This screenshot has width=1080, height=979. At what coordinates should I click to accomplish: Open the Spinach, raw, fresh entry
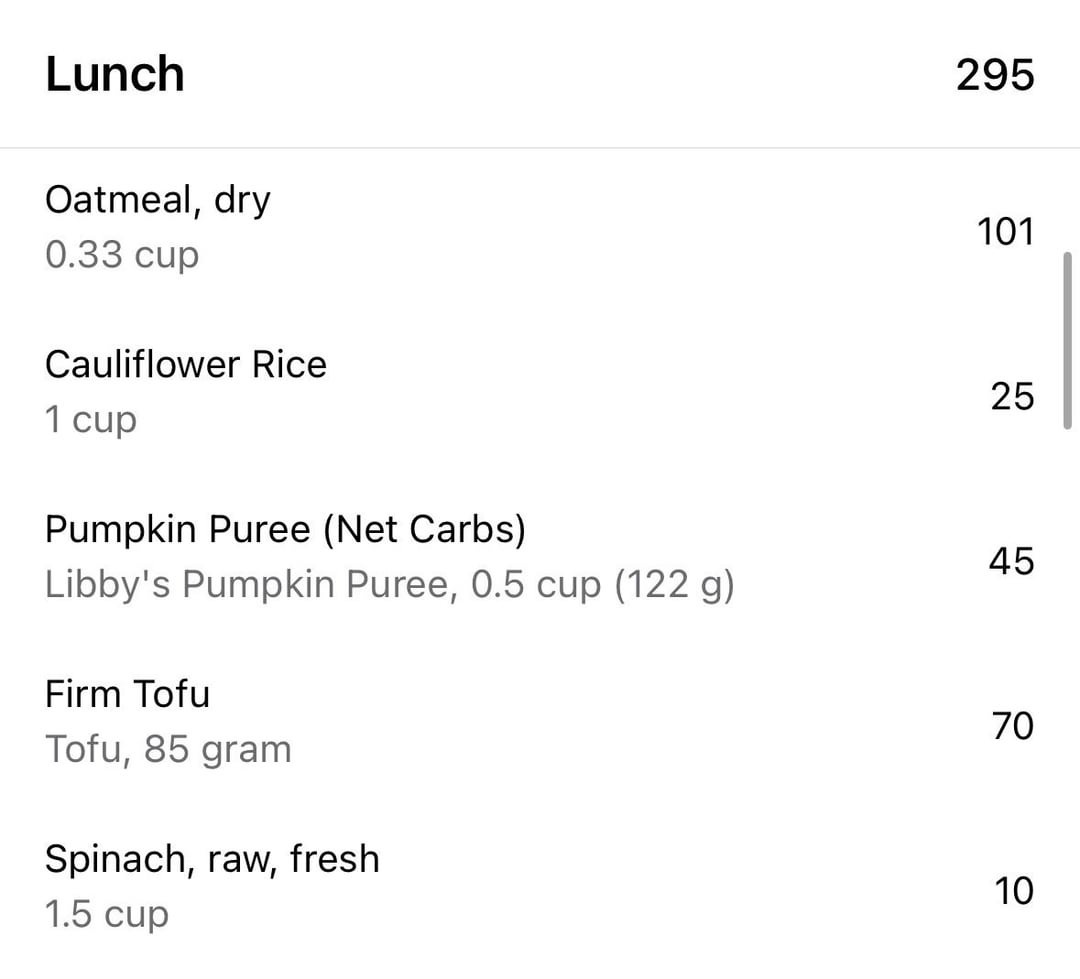[212, 859]
